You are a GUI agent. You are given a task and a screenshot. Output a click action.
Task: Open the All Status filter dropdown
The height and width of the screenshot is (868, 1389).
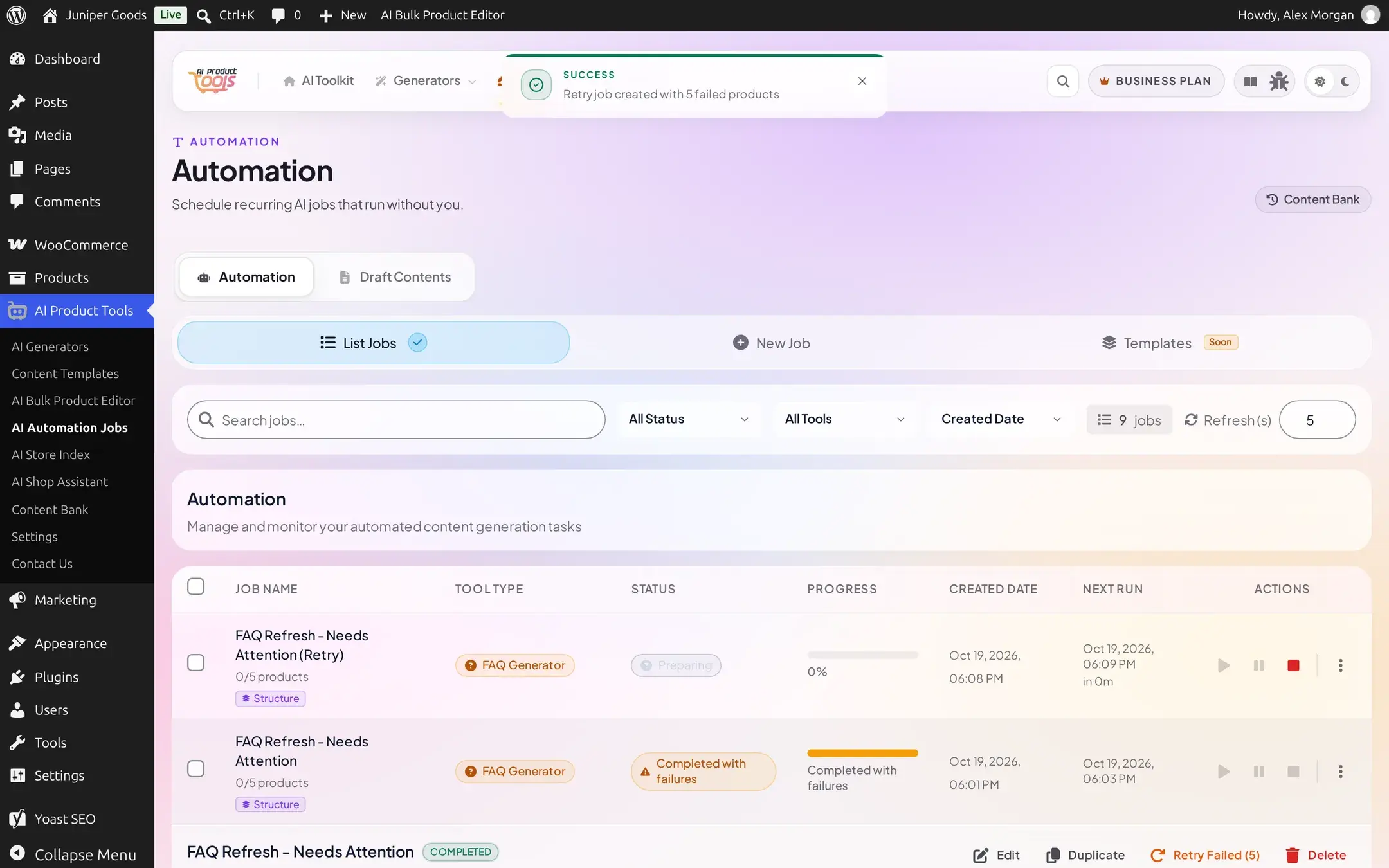pos(689,419)
